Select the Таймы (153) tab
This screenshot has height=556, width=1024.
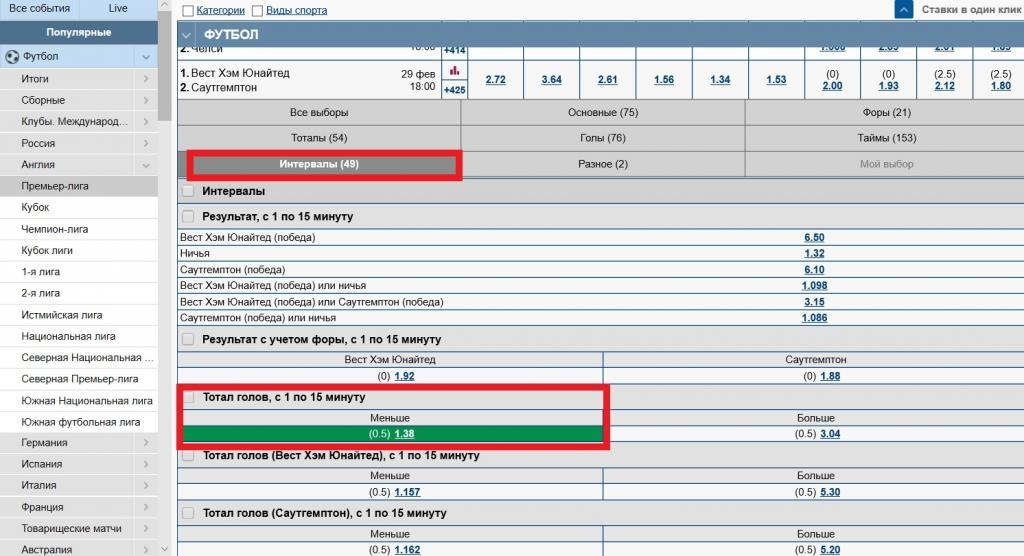(x=886, y=138)
